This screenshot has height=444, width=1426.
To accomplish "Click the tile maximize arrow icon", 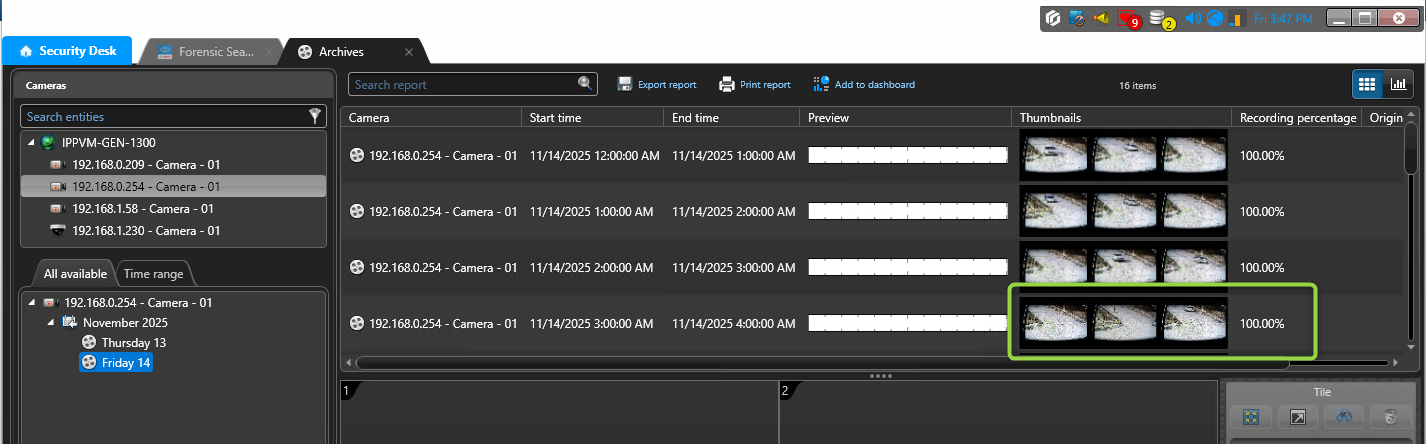I will [1298, 418].
